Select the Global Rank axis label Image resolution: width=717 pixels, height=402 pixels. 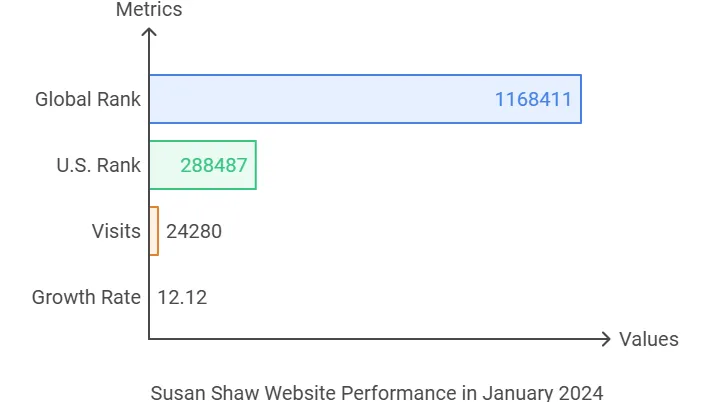[x=88, y=99]
